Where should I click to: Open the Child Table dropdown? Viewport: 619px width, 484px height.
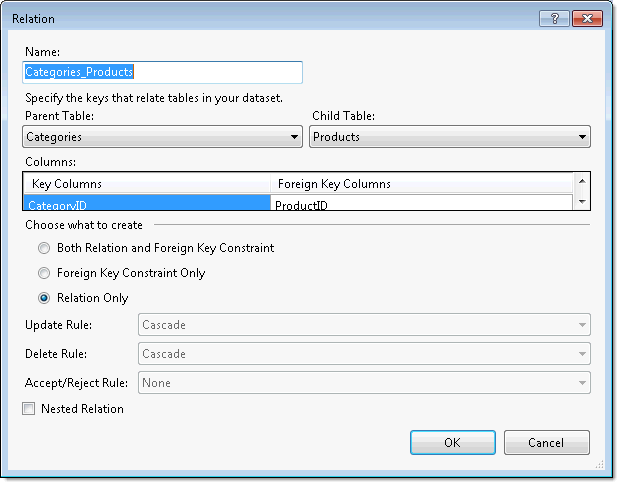[x=449, y=137]
